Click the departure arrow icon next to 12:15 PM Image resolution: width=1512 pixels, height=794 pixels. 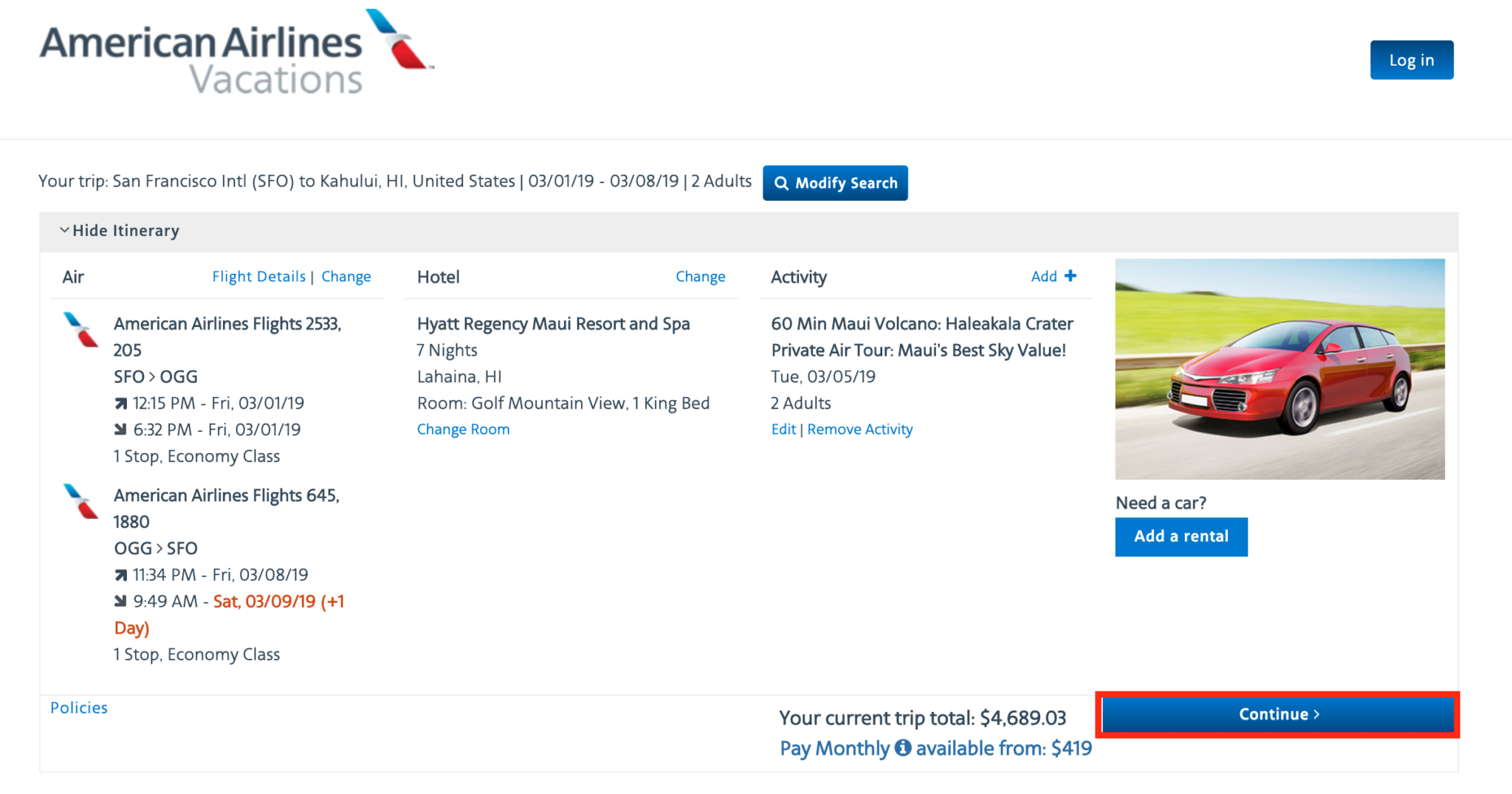[x=120, y=403]
